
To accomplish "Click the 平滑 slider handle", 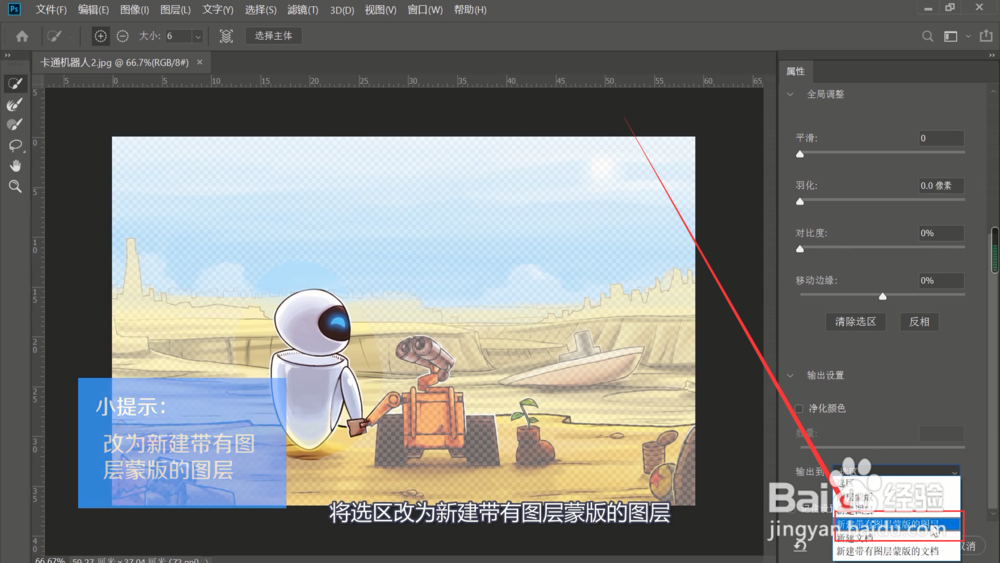I will [800, 154].
